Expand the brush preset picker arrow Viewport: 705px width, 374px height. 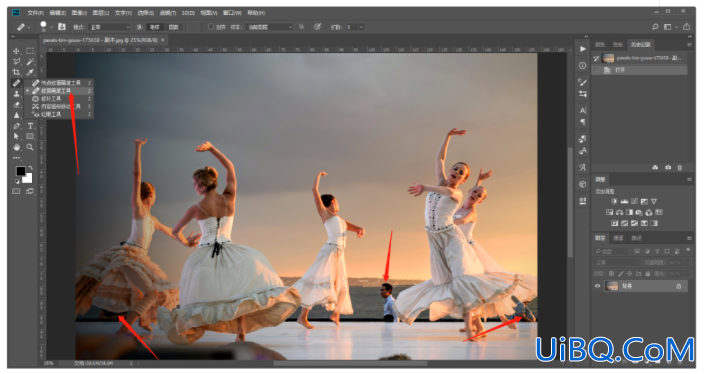coord(51,27)
